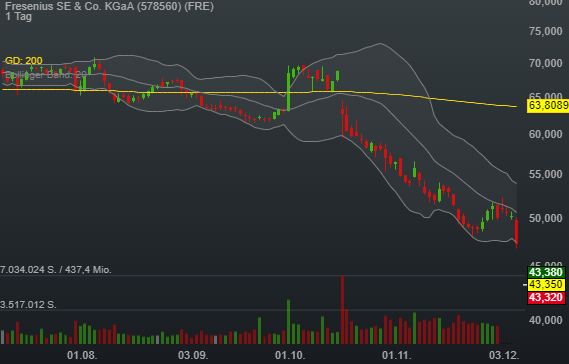This screenshot has height=364, width=569.
Task: Select the 01.10. date axis marker
Action: (x=290, y=355)
